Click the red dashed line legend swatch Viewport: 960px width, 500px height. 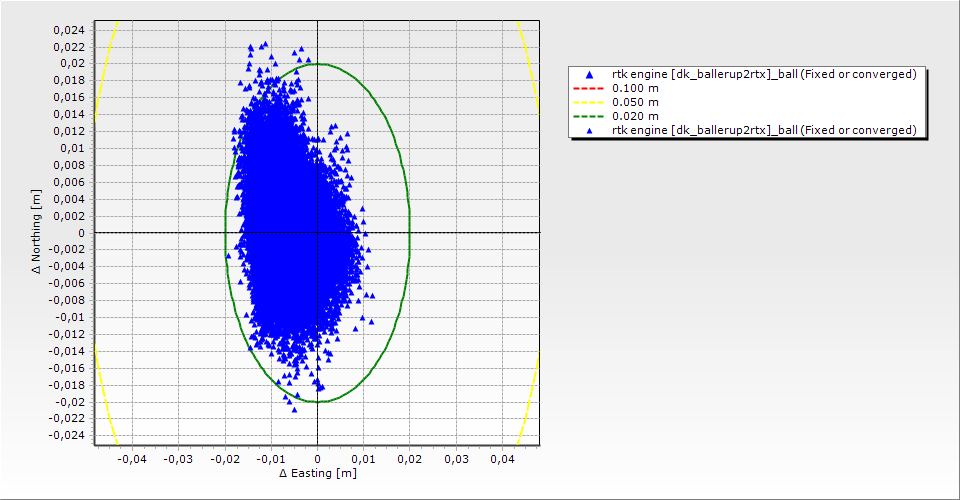pos(588,88)
